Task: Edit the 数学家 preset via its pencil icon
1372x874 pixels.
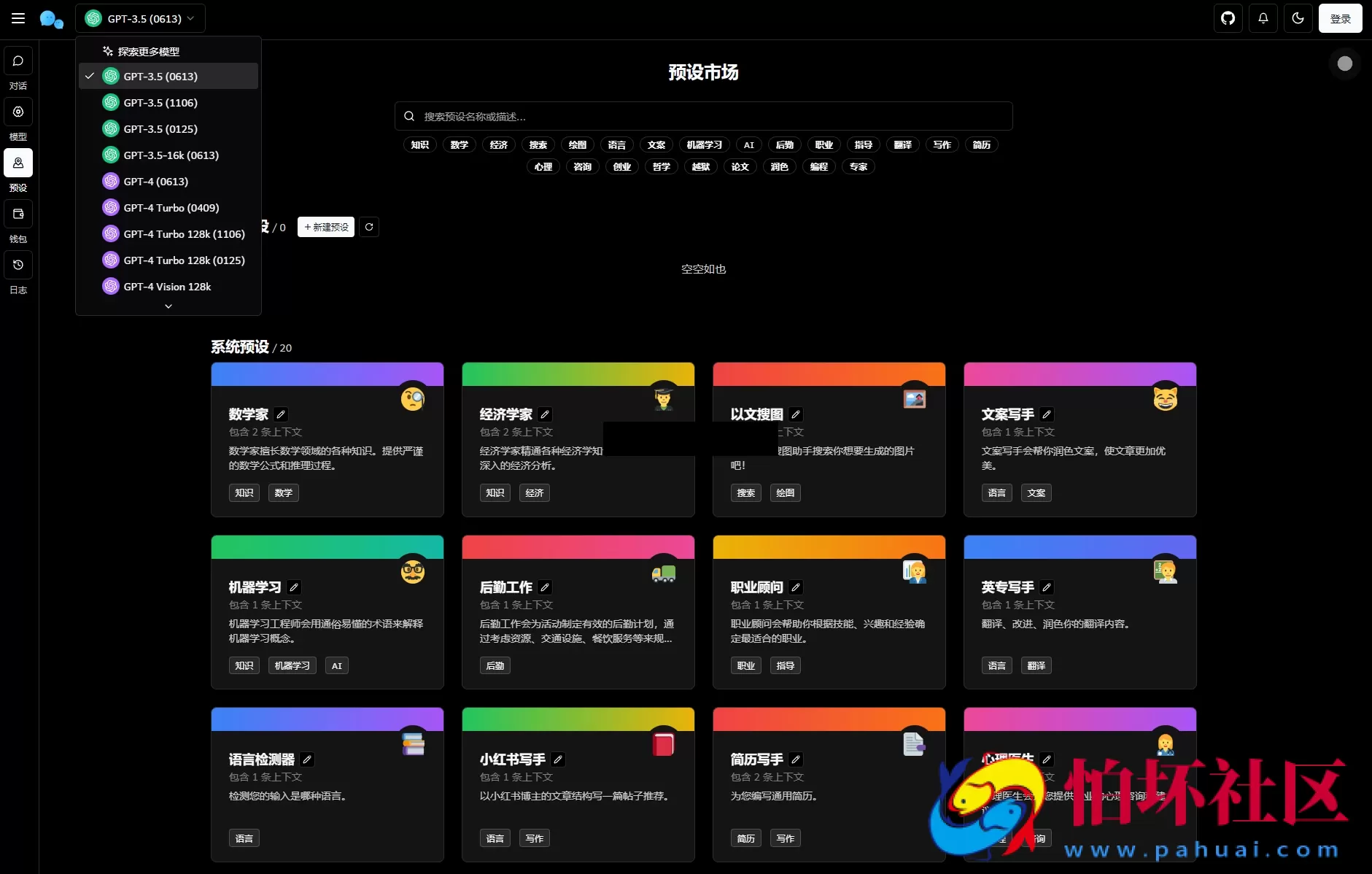Action: point(282,414)
